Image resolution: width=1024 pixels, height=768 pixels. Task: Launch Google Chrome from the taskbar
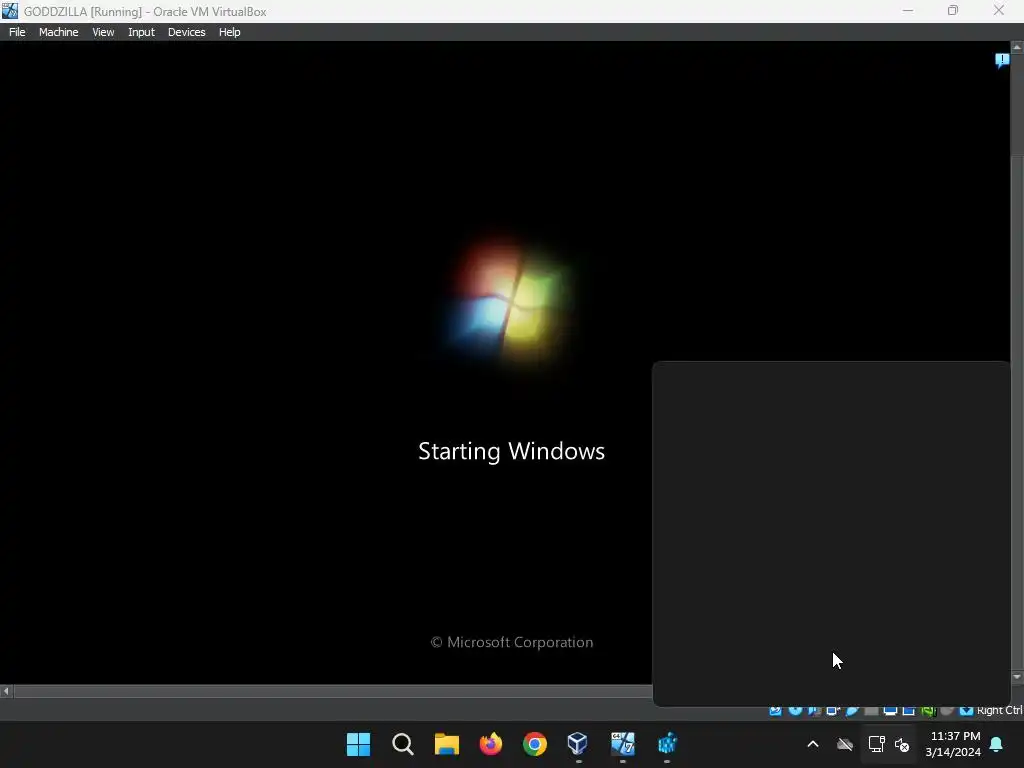(x=534, y=744)
